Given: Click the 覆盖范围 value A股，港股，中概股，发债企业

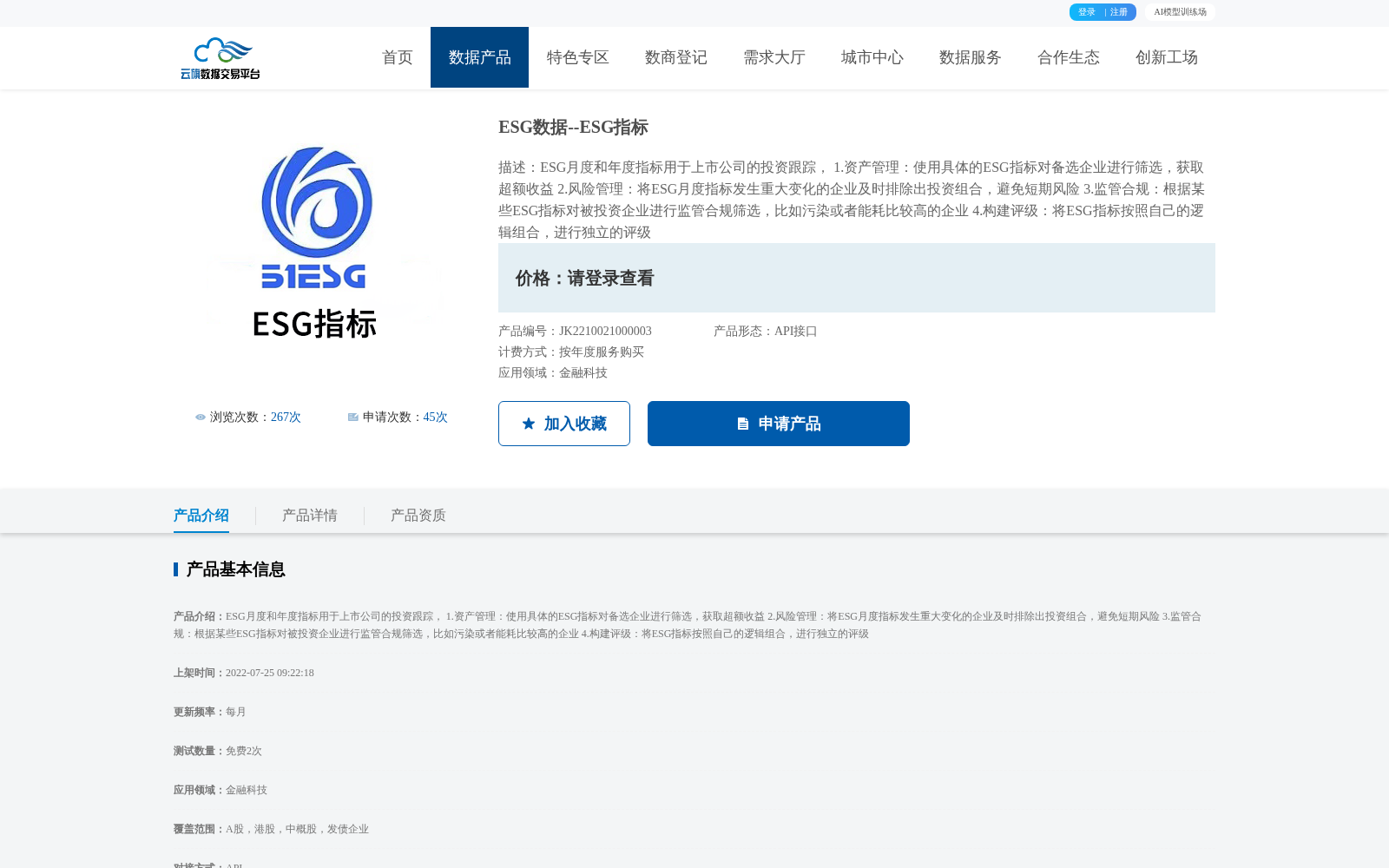Looking at the screenshot, I should (x=297, y=829).
